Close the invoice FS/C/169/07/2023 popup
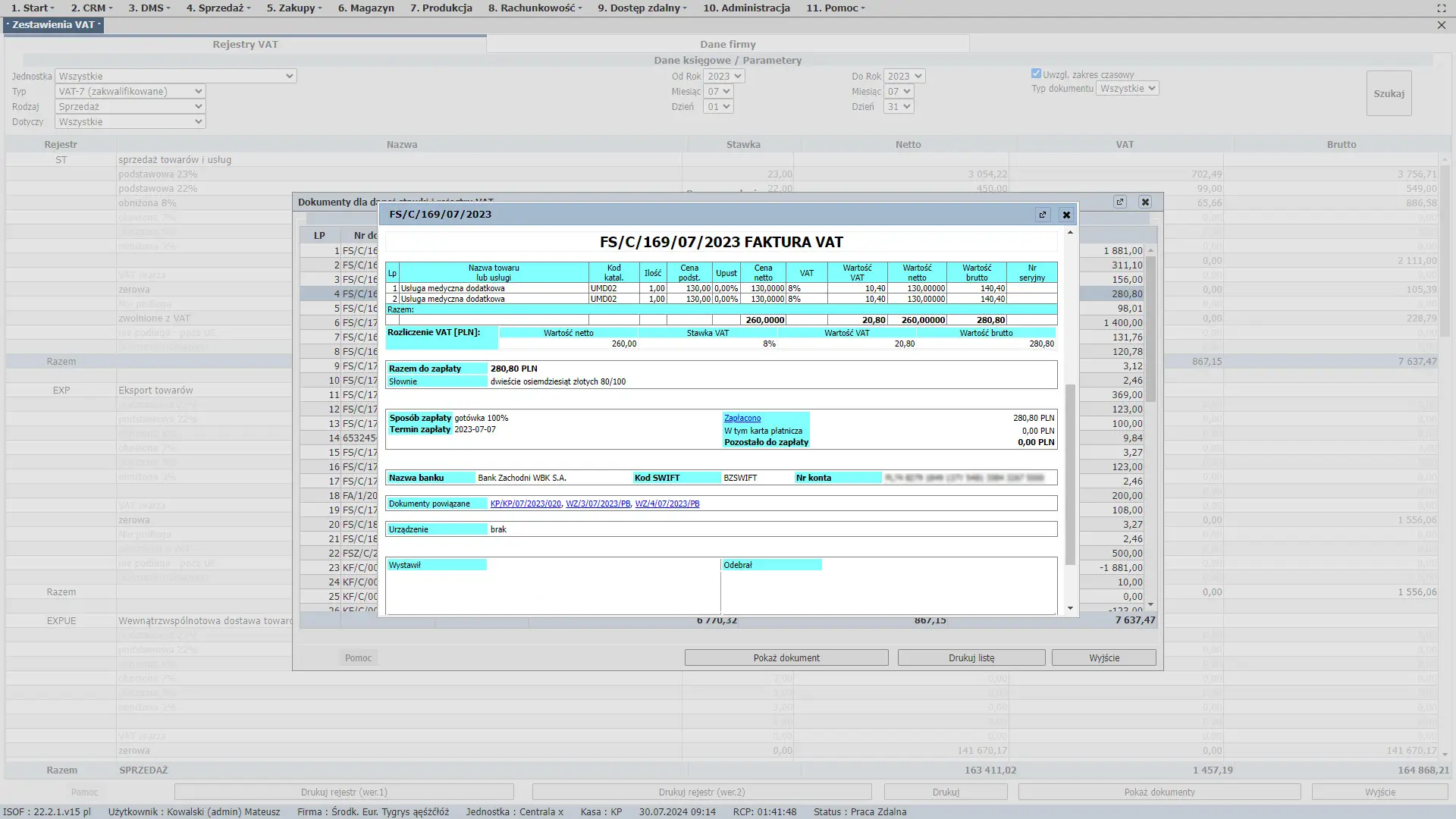1456x819 pixels. (x=1066, y=215)
